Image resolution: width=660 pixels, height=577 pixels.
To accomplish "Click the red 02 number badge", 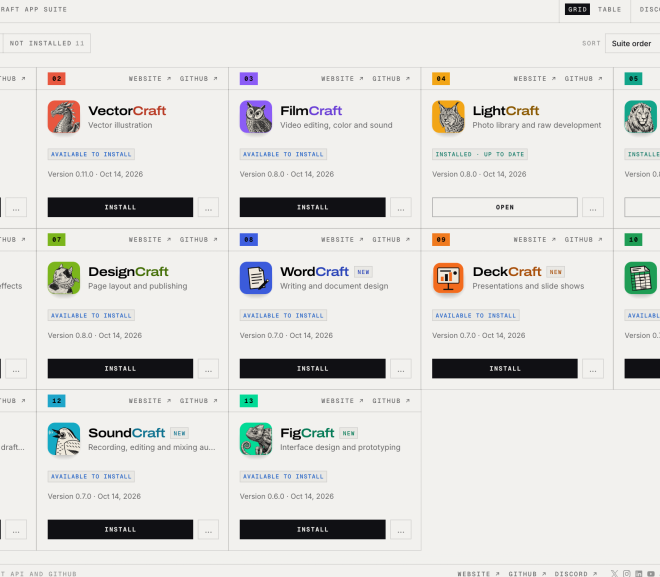I will pos(56,79).
